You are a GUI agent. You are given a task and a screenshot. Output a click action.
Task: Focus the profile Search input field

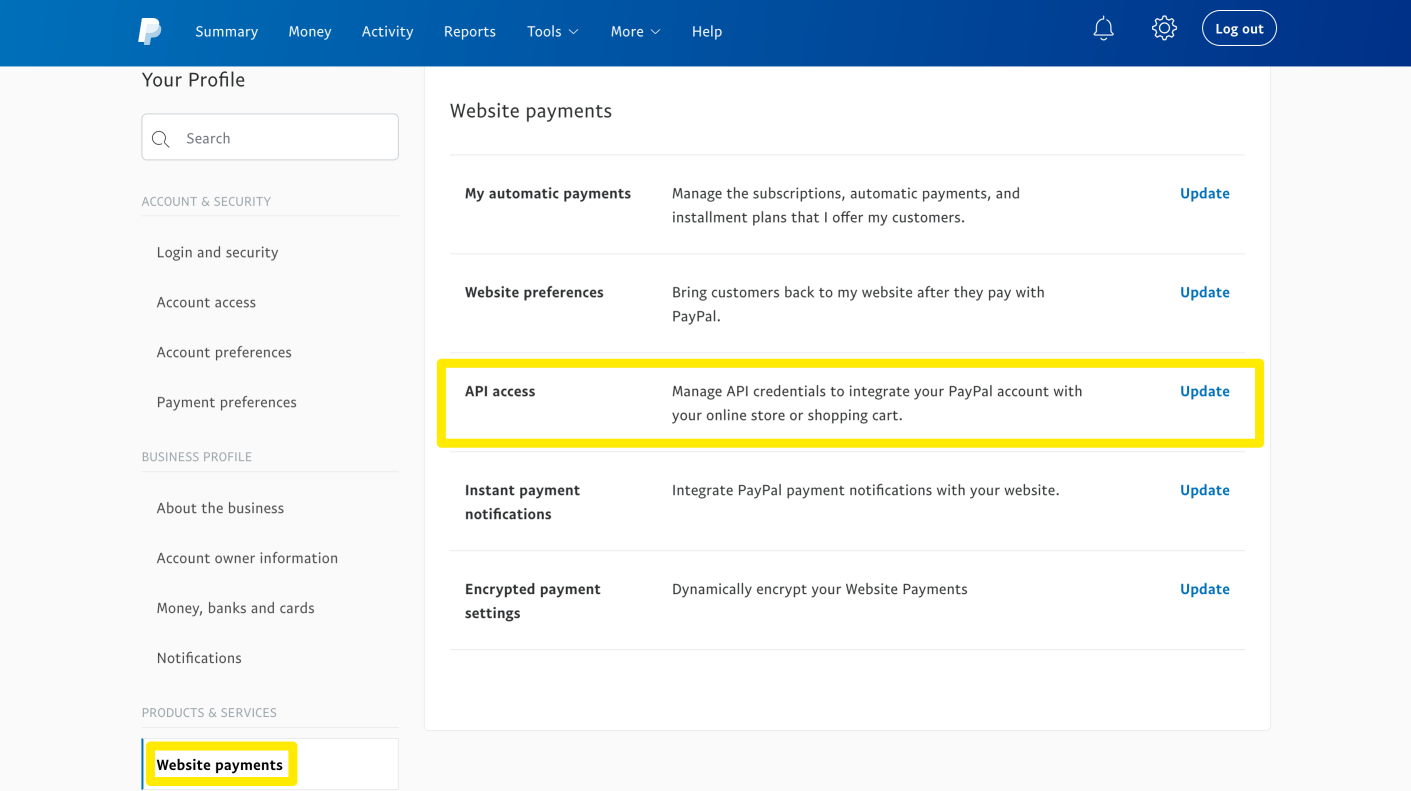[270, 137]
